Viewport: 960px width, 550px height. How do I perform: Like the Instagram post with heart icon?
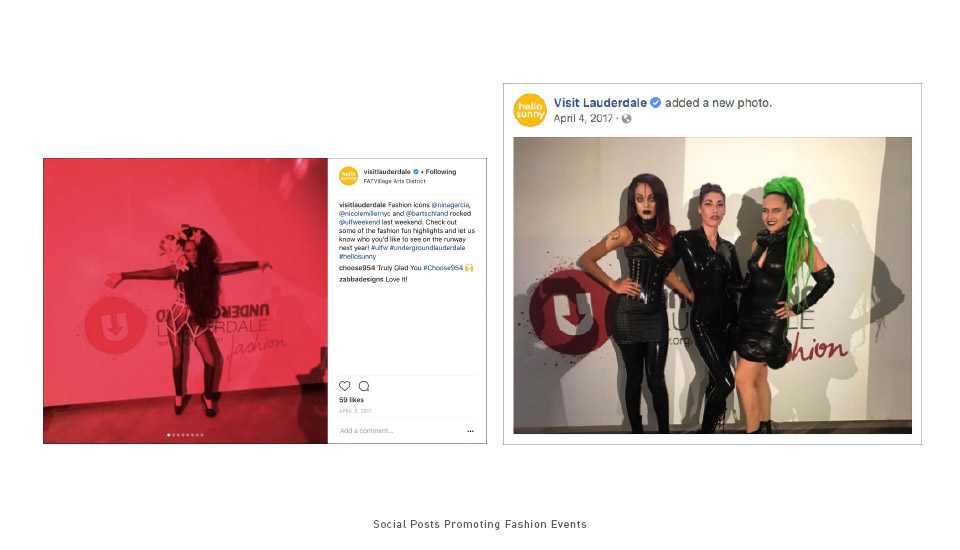(345, 386)
